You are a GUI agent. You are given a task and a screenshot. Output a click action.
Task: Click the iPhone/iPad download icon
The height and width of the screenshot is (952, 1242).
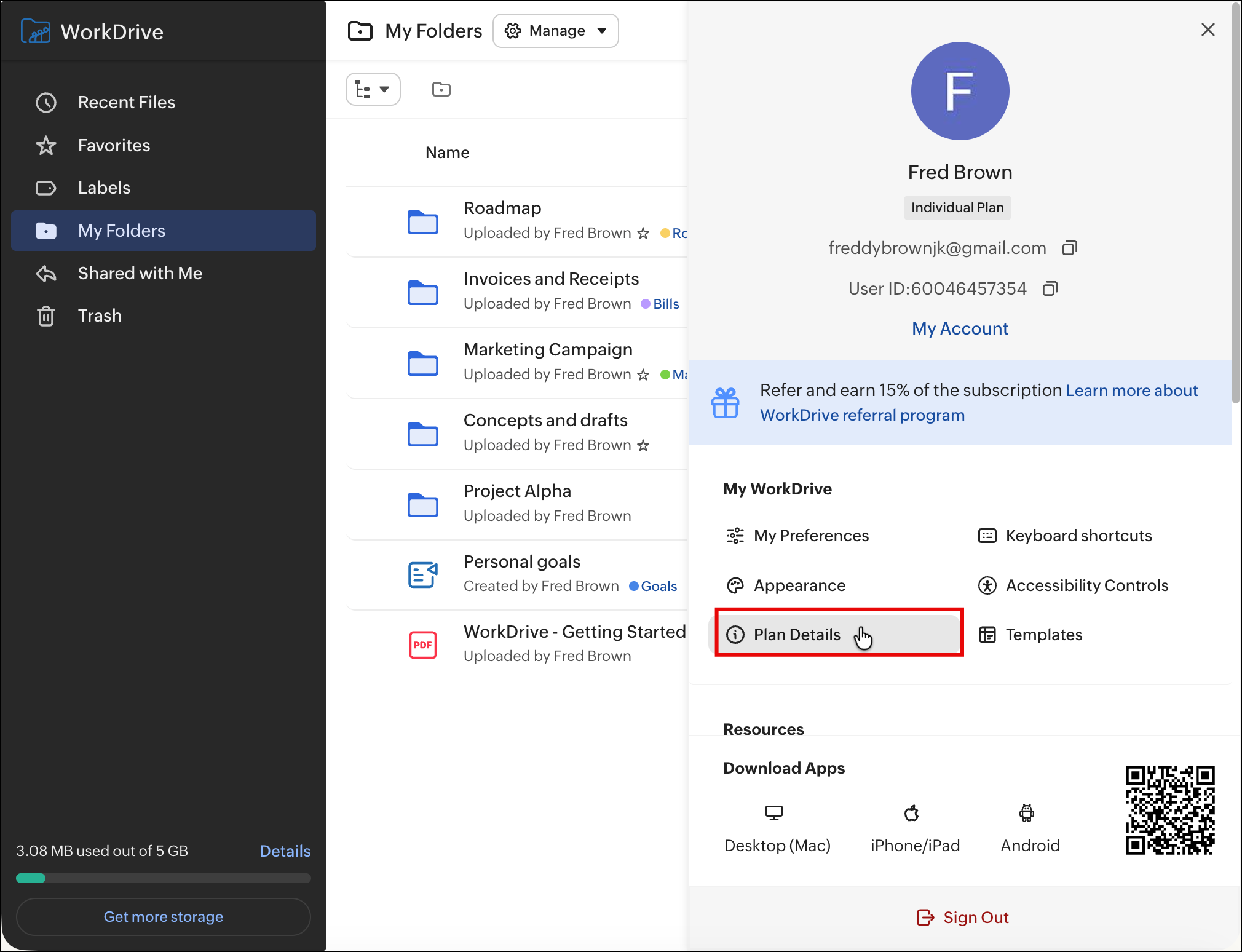912,813
